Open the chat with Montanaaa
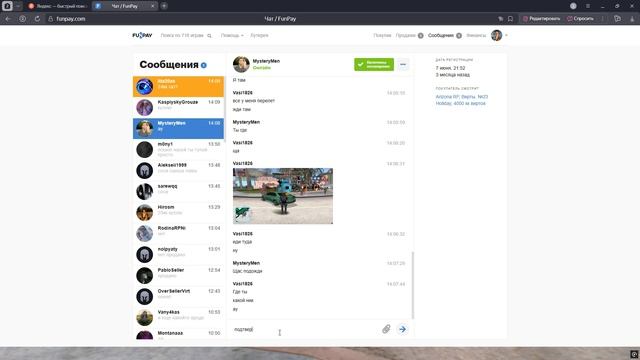 point(178,334)
